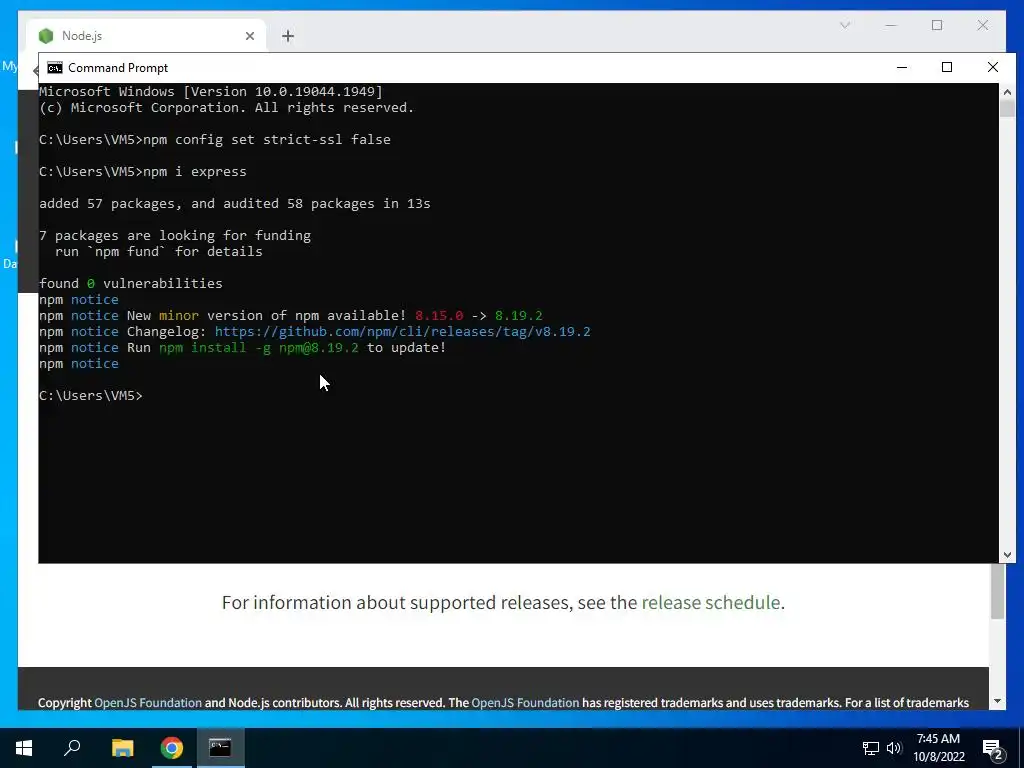
Task: Select the Node.js browser tab
Action: (146, 36)
